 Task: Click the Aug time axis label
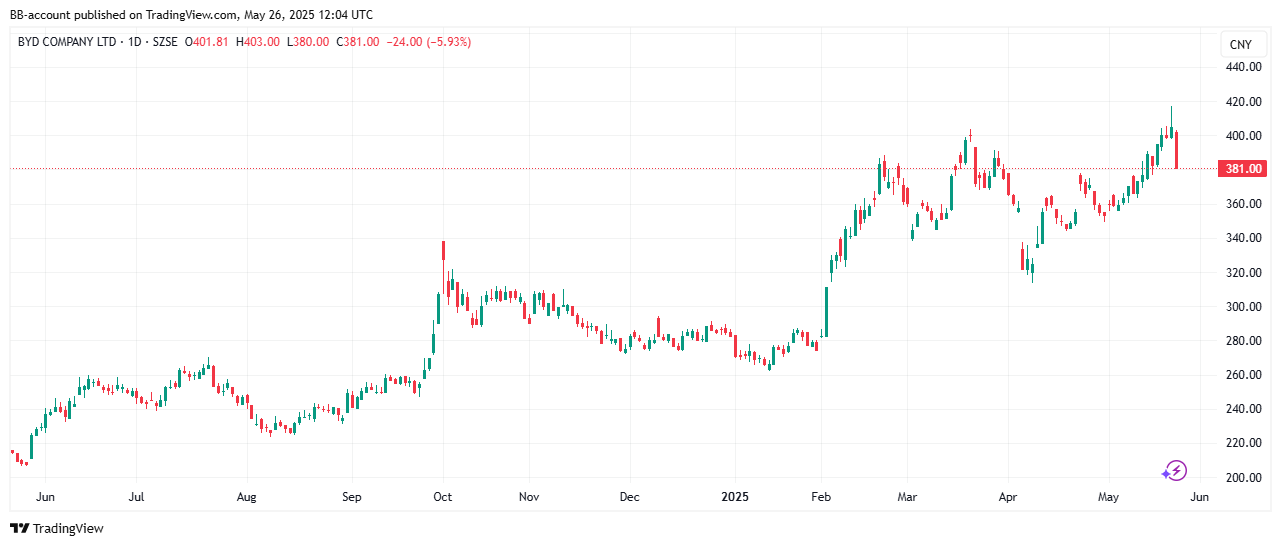(247, 496)
